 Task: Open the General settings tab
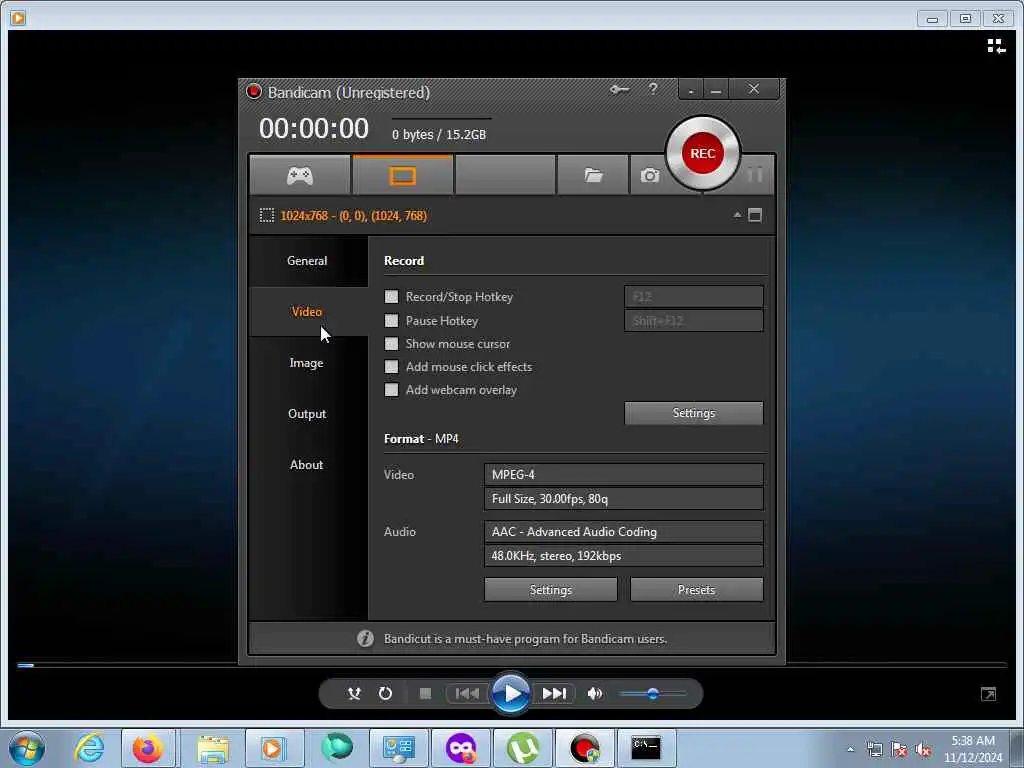(308, 261)
